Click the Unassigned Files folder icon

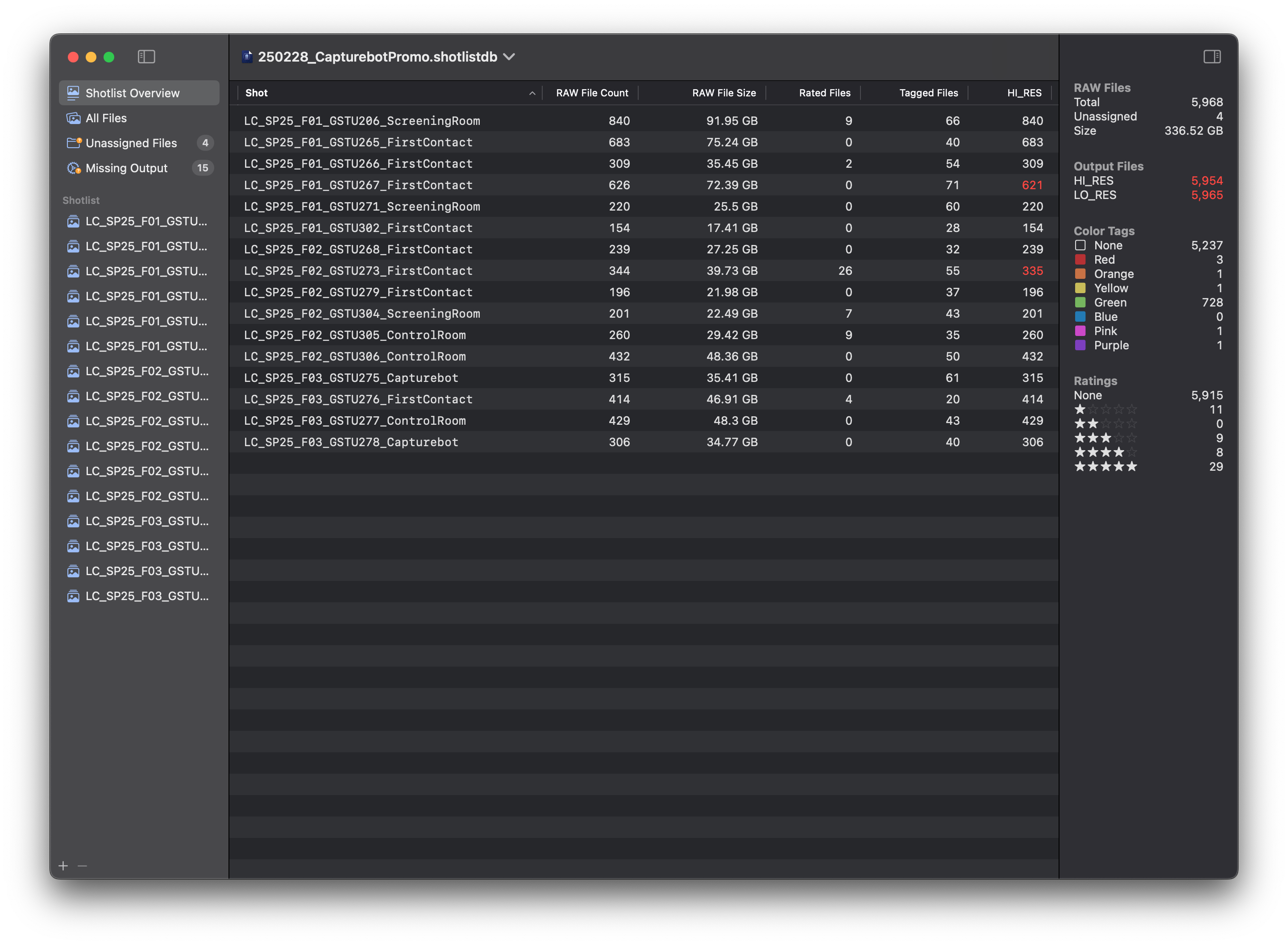73,143
